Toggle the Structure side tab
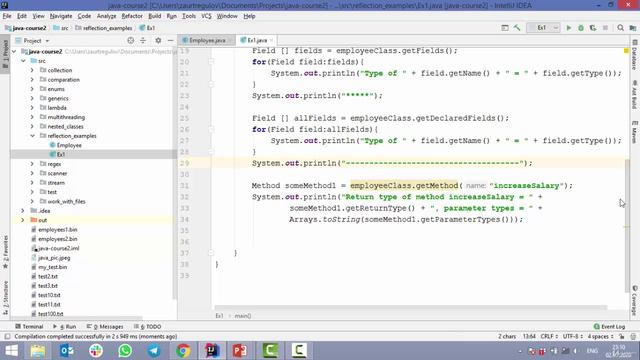The image size is (640, 360). (x=5, y=298)
